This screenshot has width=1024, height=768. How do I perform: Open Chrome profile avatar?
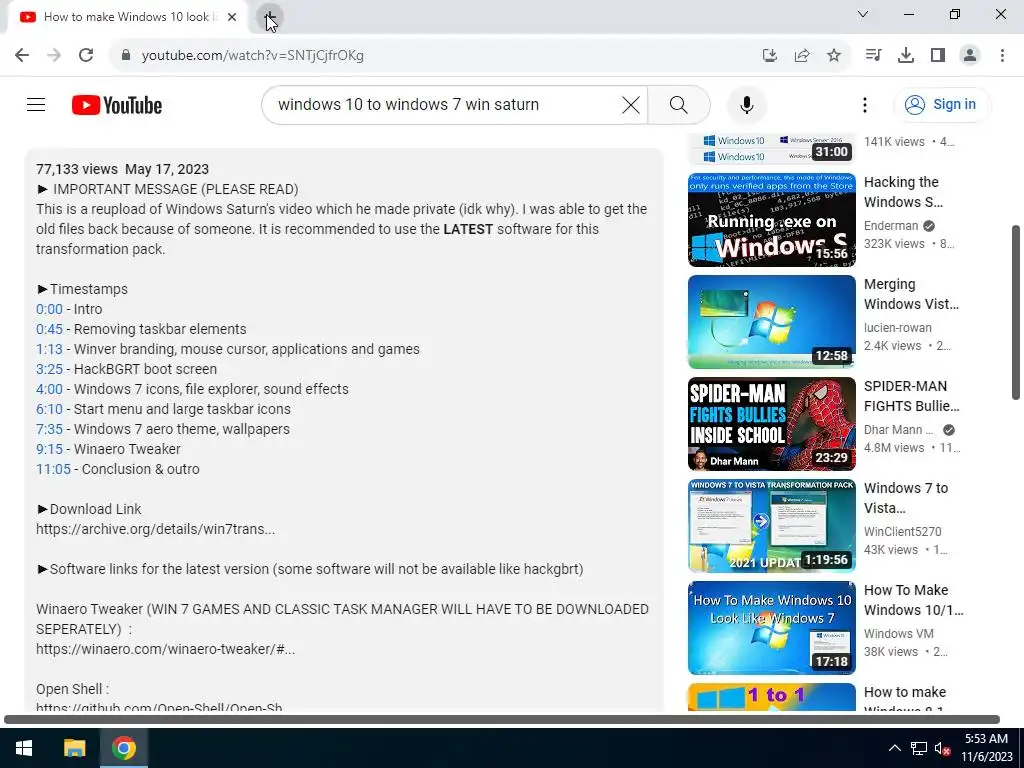pyautogui.click(x=970, y=55)
